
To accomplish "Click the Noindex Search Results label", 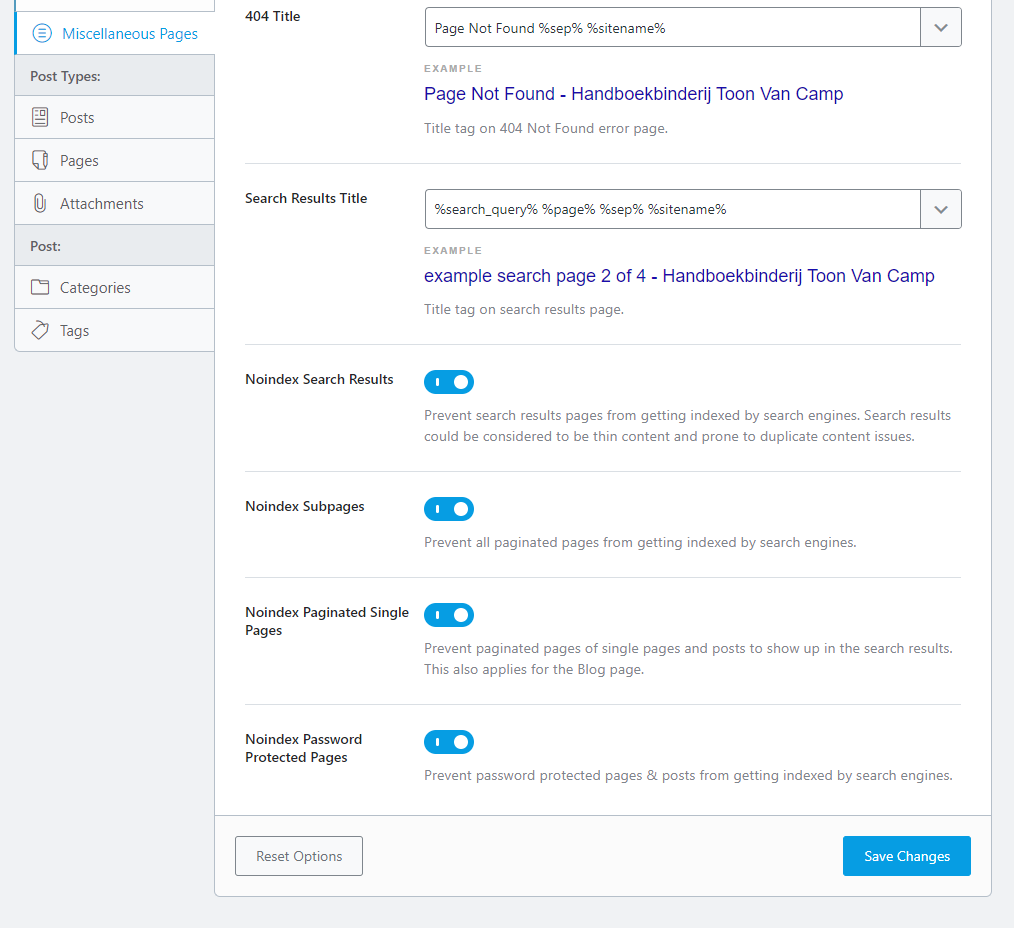I will tap(319, 380).
